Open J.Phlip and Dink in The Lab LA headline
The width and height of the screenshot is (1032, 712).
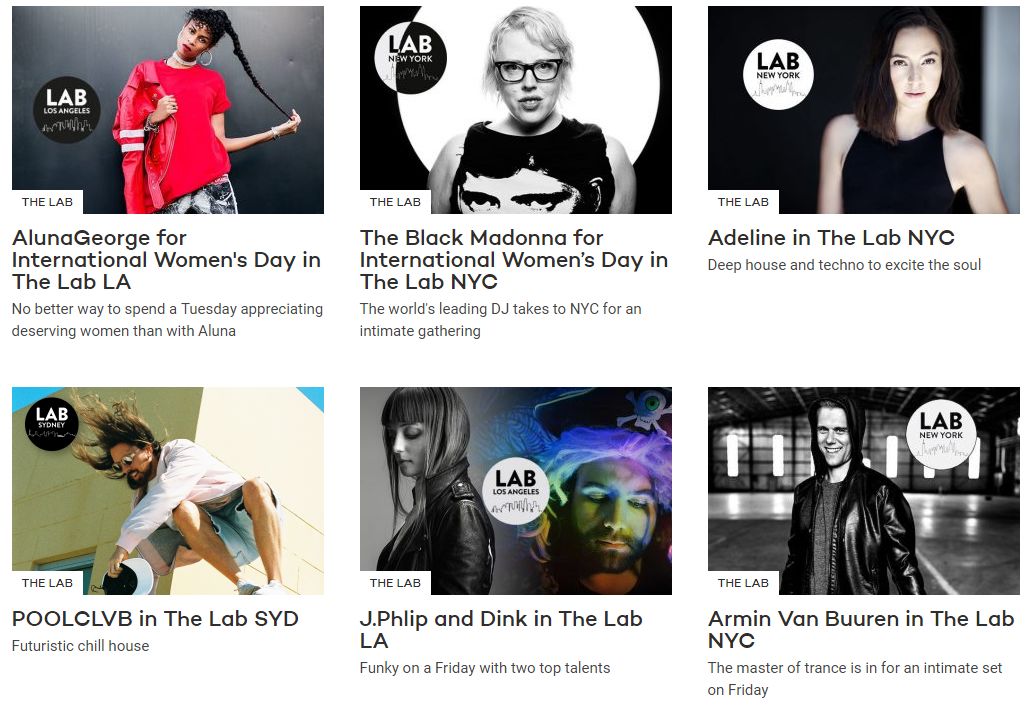click(501, 629)
